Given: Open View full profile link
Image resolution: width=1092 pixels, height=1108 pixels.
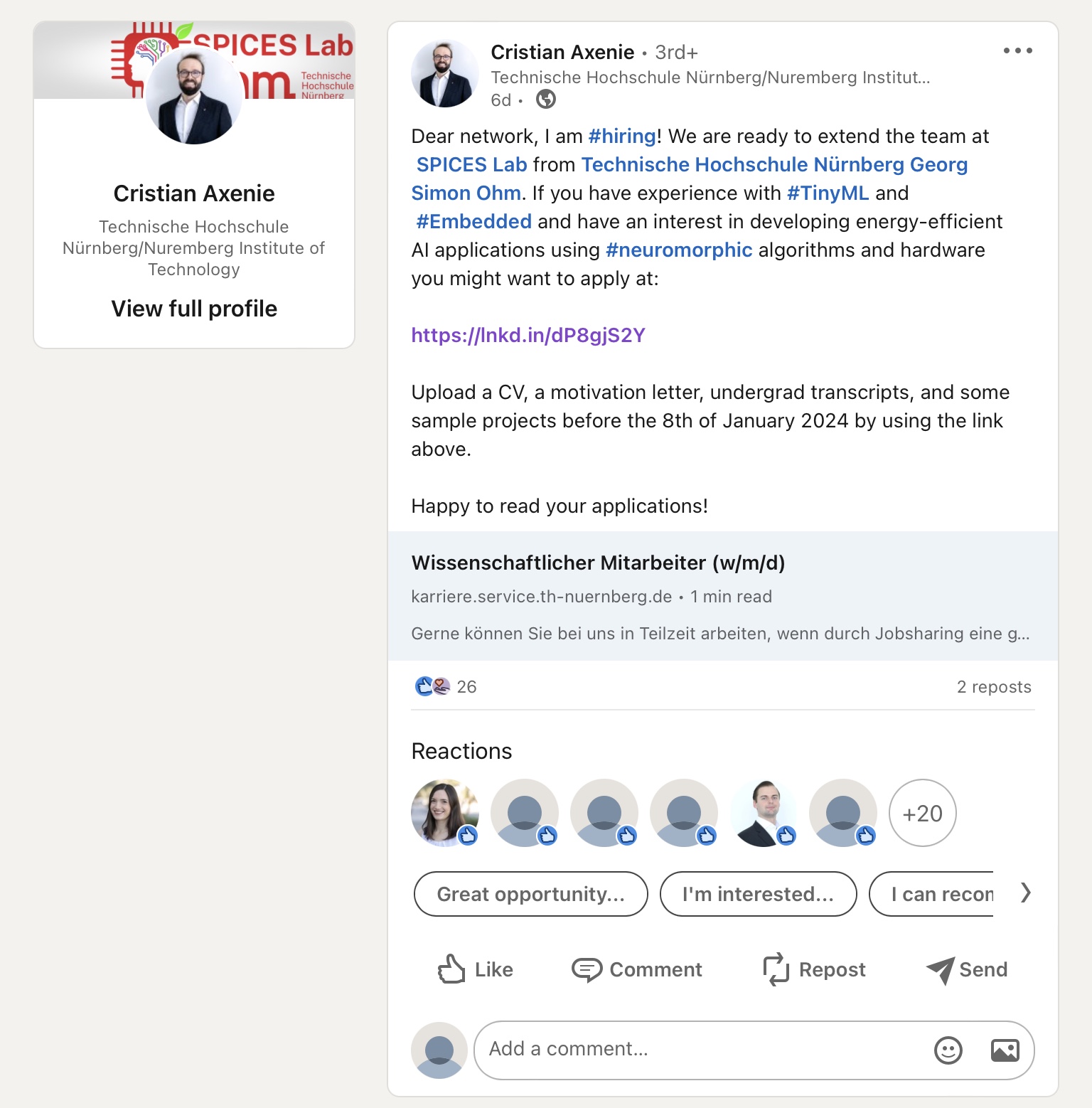Looking at the screenshot, I should (194, 309).
